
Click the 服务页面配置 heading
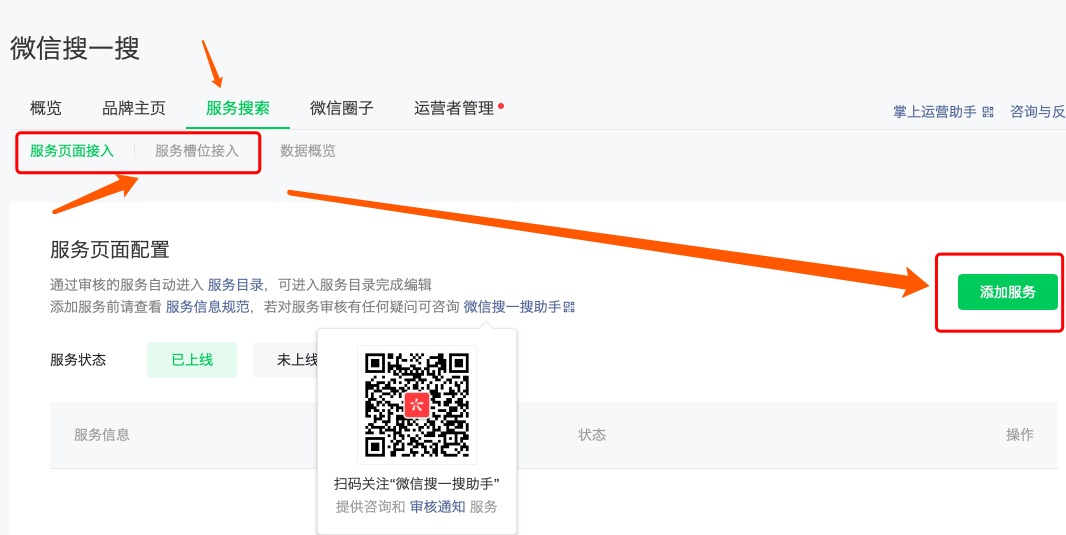point(109,249)
